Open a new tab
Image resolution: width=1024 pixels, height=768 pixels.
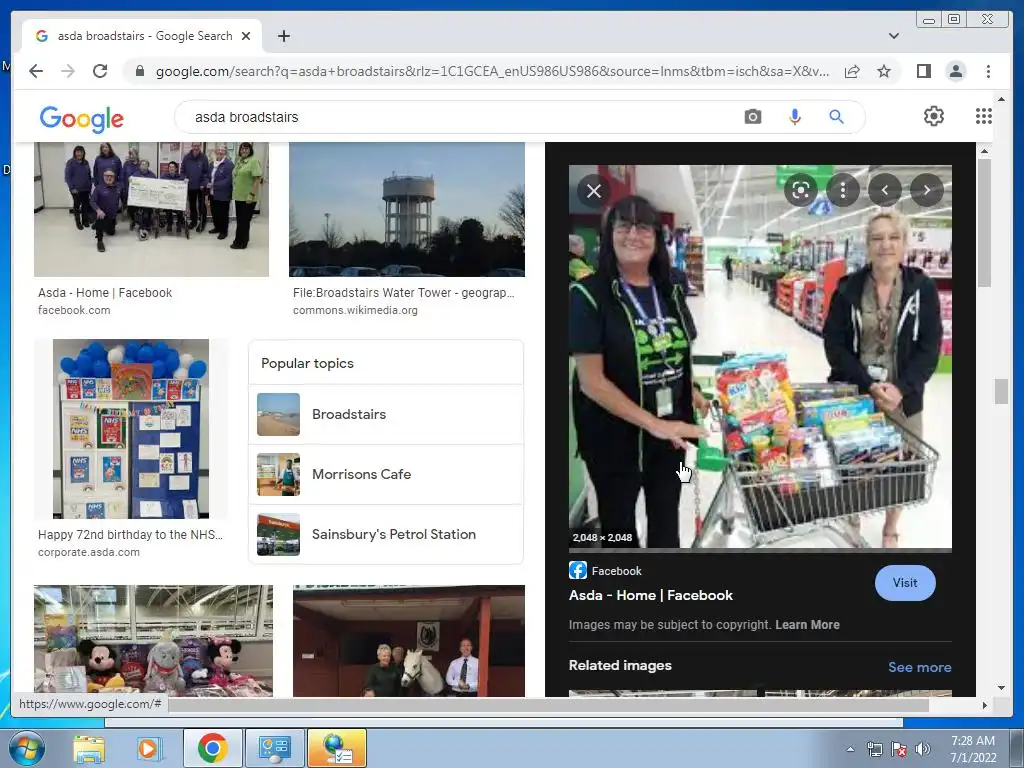coord(283,36)
